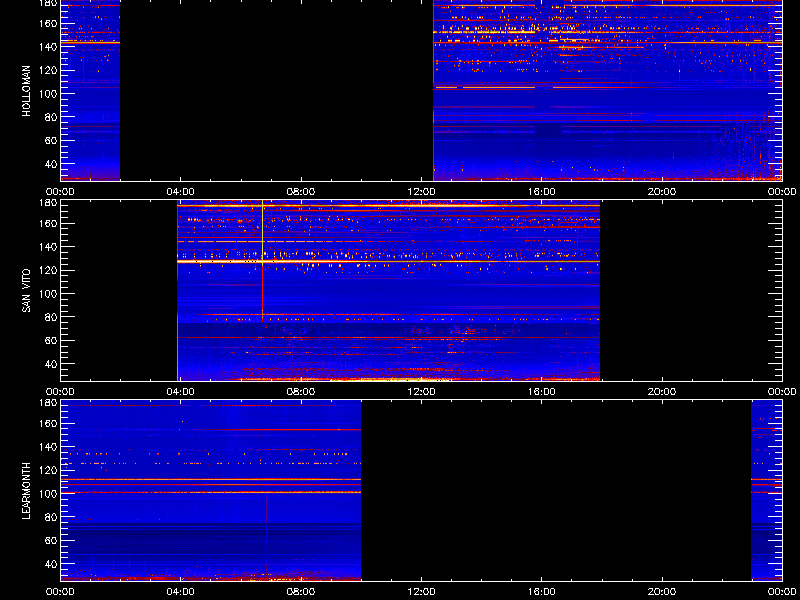Select the 120 frequency label on San Vito axis
The image size is (800, 600).
[48, 270]
